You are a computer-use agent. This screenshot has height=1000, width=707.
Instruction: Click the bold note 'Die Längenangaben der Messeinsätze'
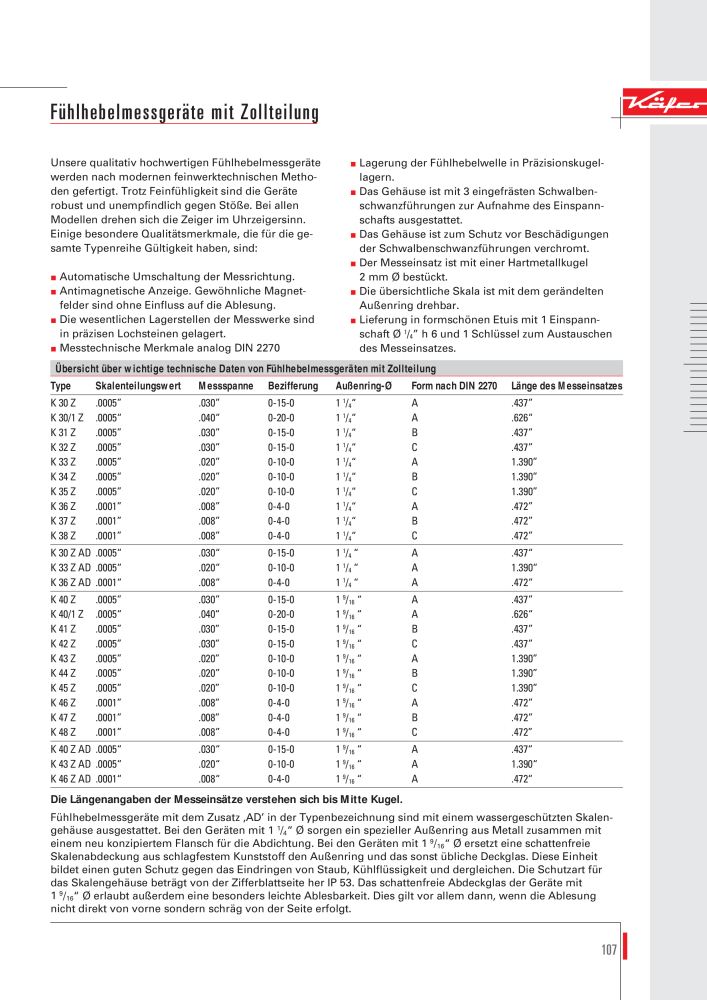coord(226,799)
